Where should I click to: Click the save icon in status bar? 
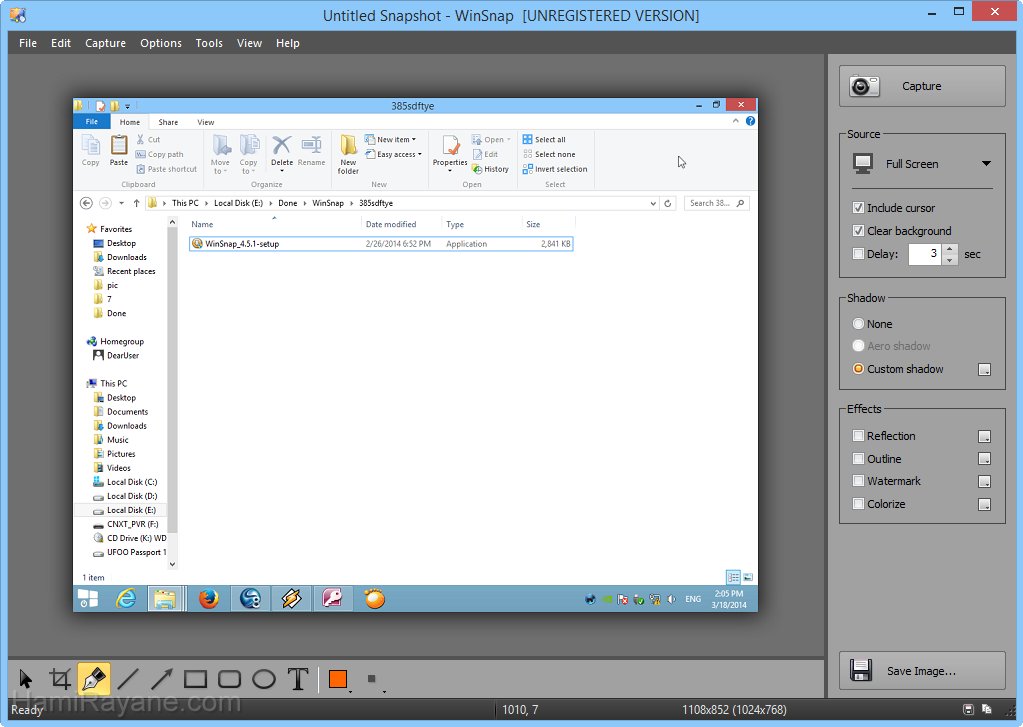tap(968, 709)
